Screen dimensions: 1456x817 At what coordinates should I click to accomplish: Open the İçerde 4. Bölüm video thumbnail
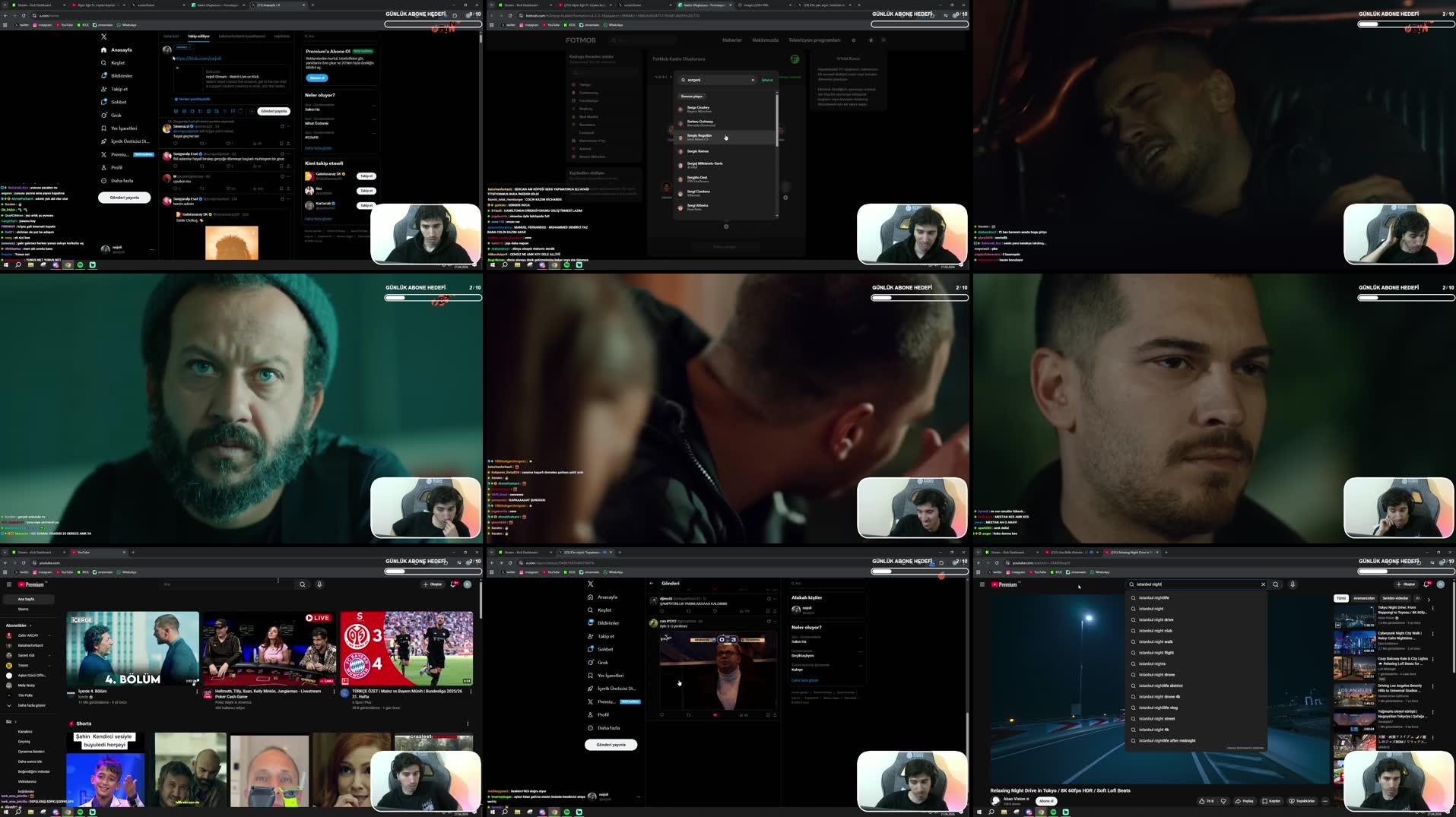132,649
